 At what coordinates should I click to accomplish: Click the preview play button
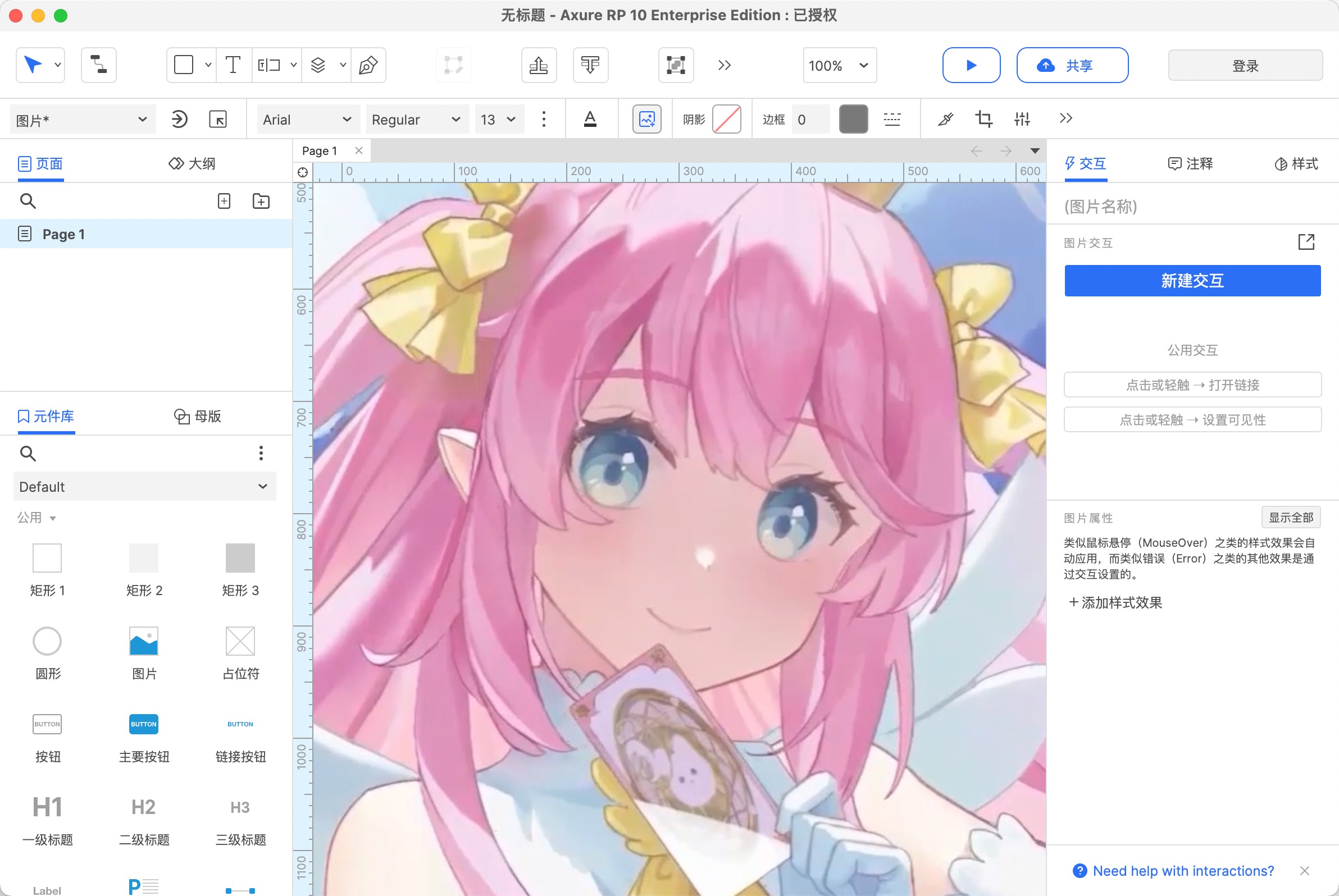[x=971, y=65]
